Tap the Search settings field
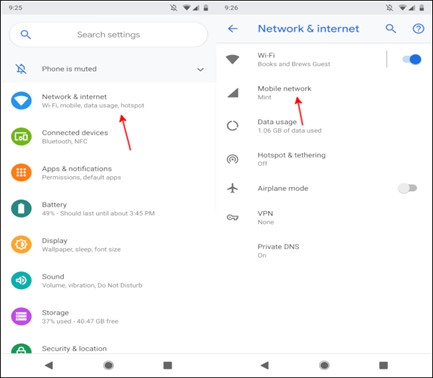The height and width of the screenshot is (378, 433). point(109,35)
